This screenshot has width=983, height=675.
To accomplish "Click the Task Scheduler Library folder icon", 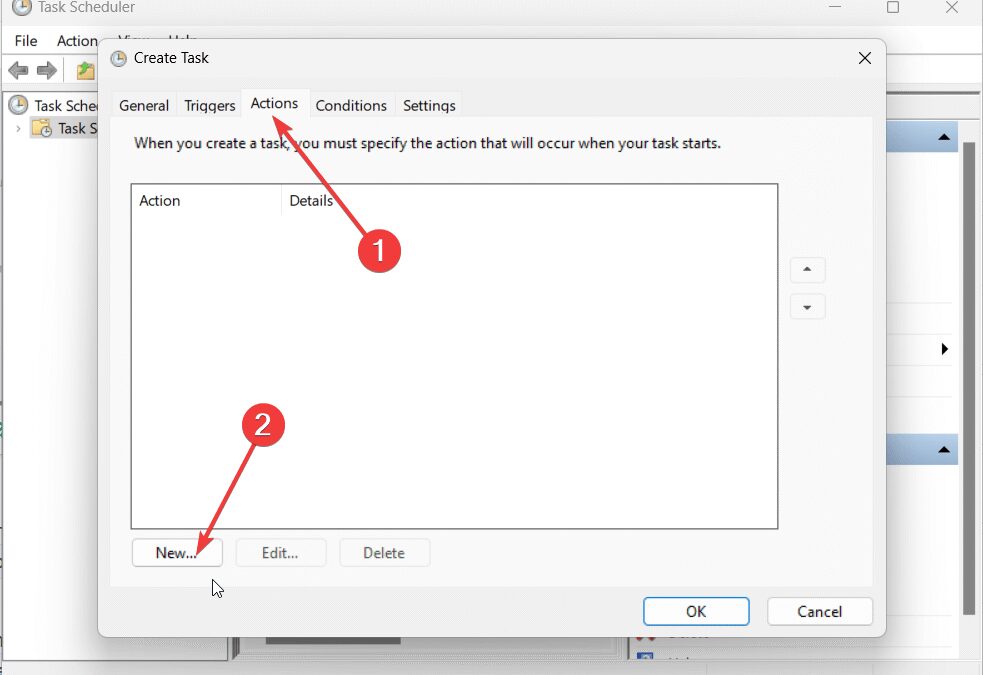I will (x=41, y=128).
